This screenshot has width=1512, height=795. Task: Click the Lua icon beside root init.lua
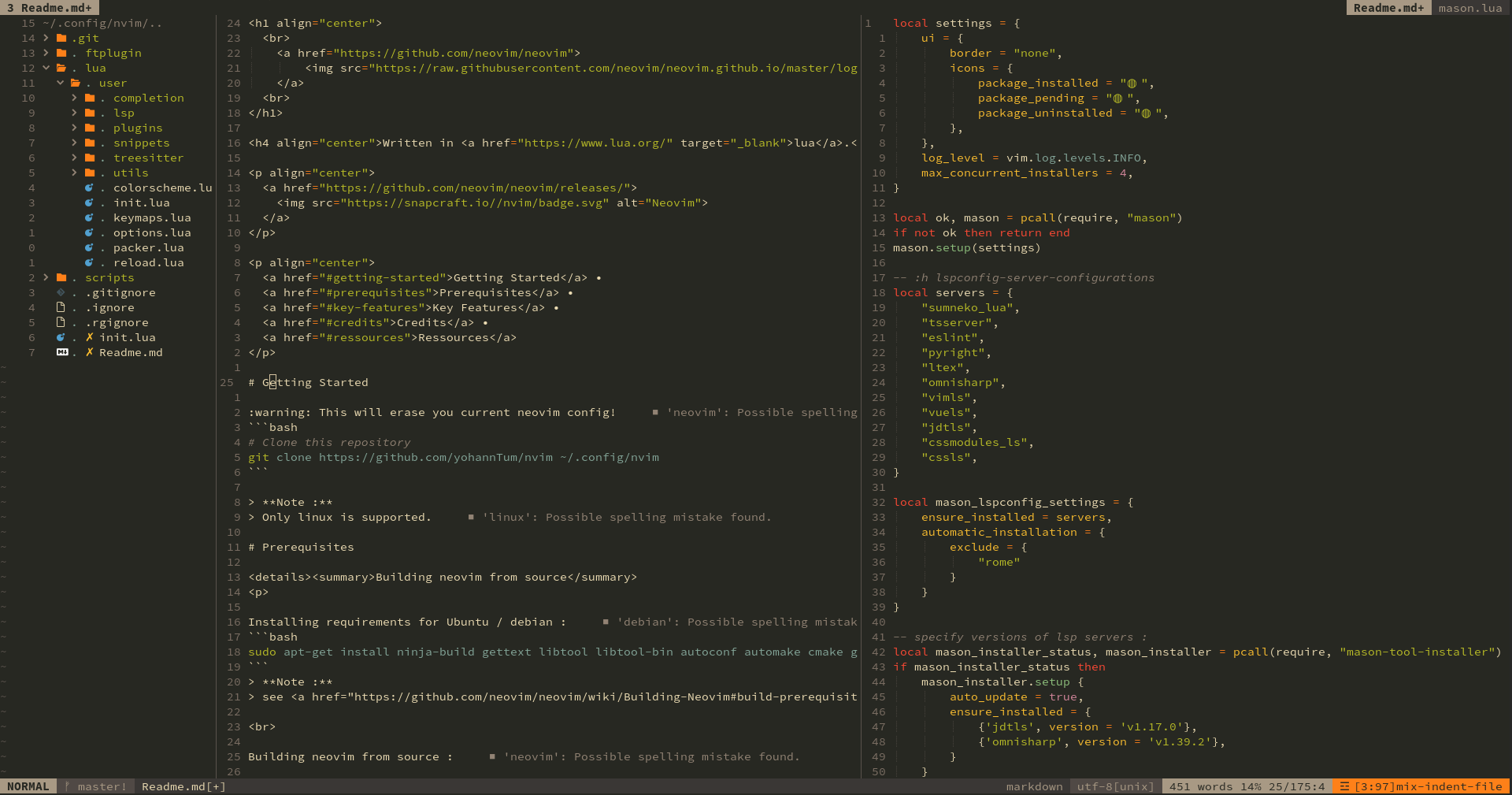61,337
